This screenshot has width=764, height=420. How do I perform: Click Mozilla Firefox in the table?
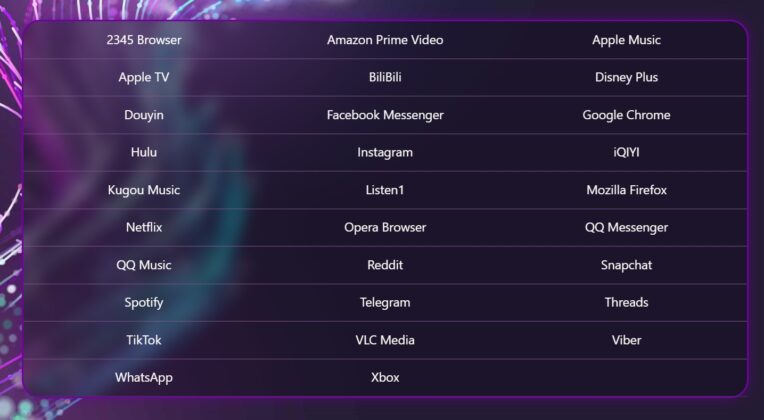626,190
